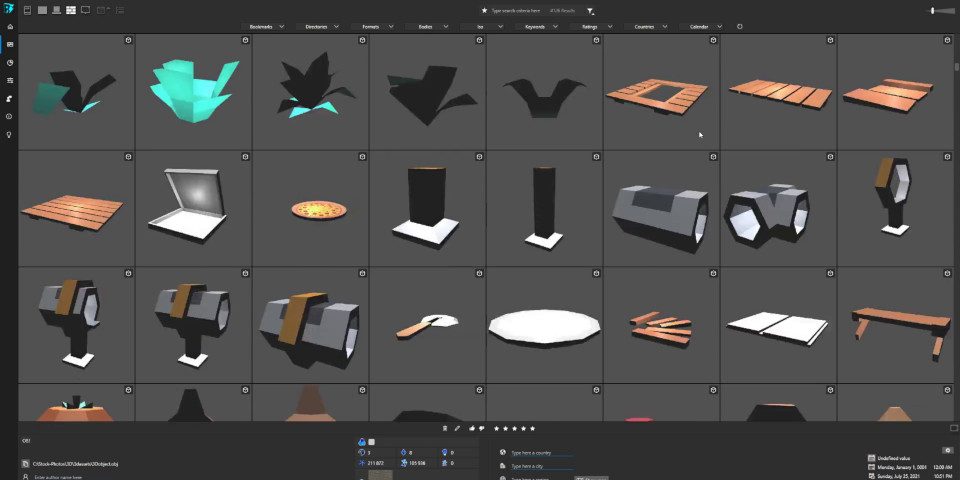
Task: Toggle the favorites star next to search
Action: click(484, 10)
